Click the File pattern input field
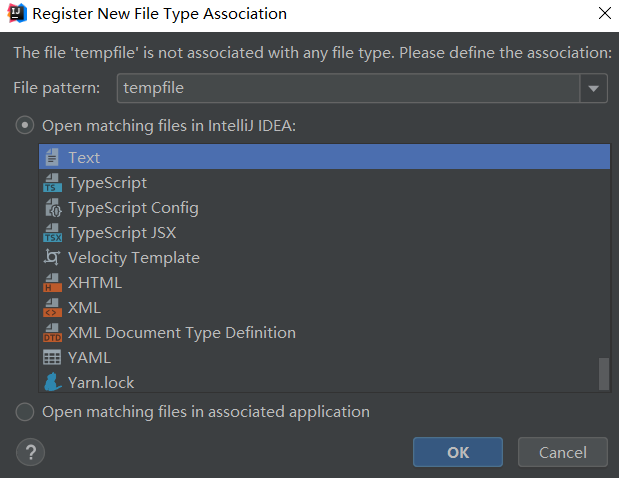Viewport: 619px width, 478px height. pyautogui.click(x=348, y=88)
